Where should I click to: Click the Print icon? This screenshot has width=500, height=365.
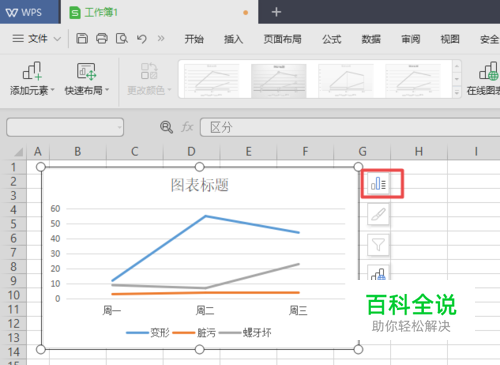(x=102, y=39)
